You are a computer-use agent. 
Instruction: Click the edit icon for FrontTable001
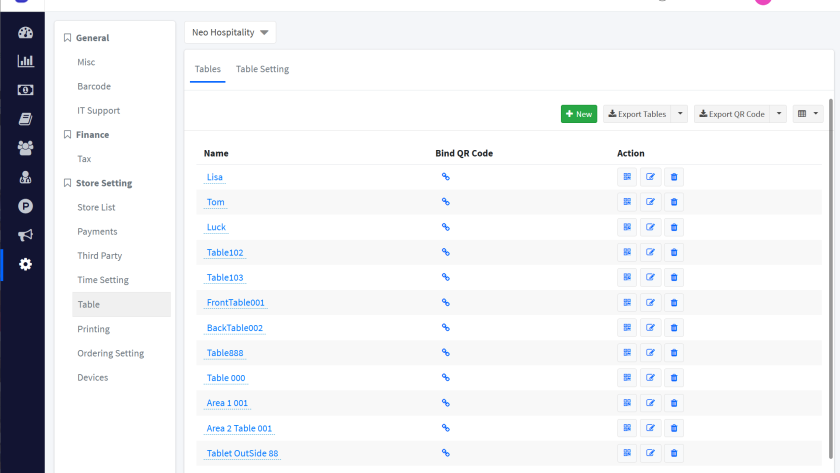click(x=650, y=302)
